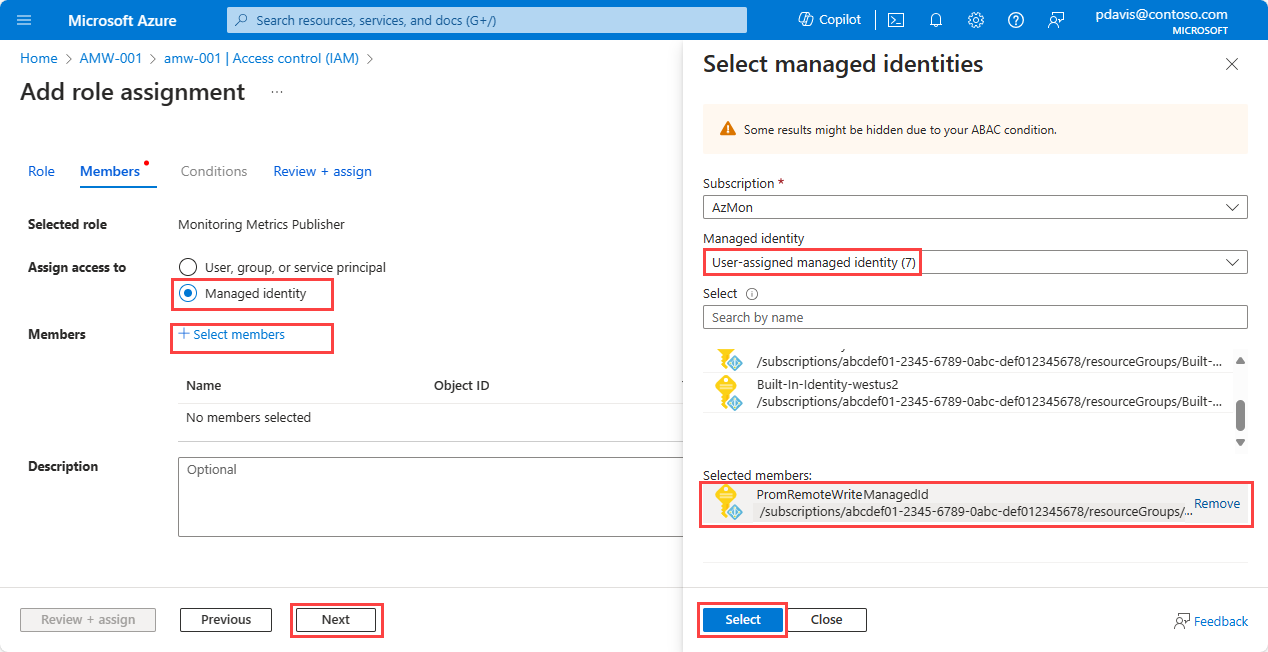The width and height of the screenshot is (1268, 652).
Task: Open the portal settings gear
Action: 976,20
